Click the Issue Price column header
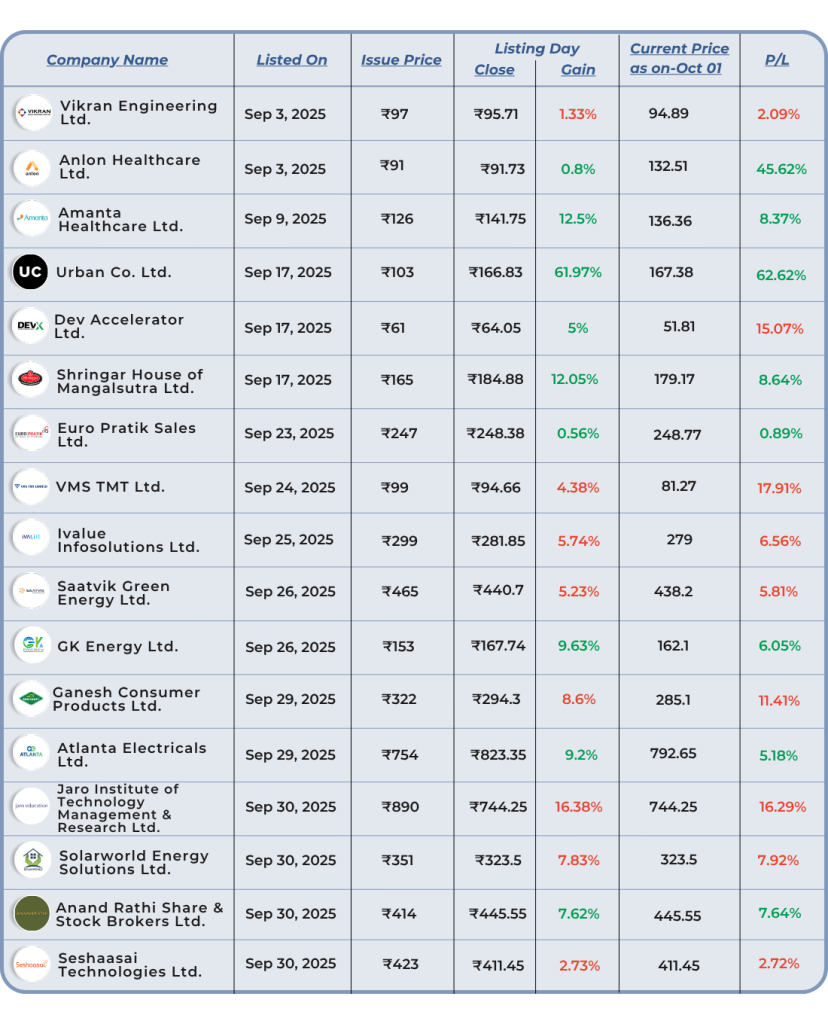The height and width of the screenshot is (1024, 828). (x=401, y=60)
